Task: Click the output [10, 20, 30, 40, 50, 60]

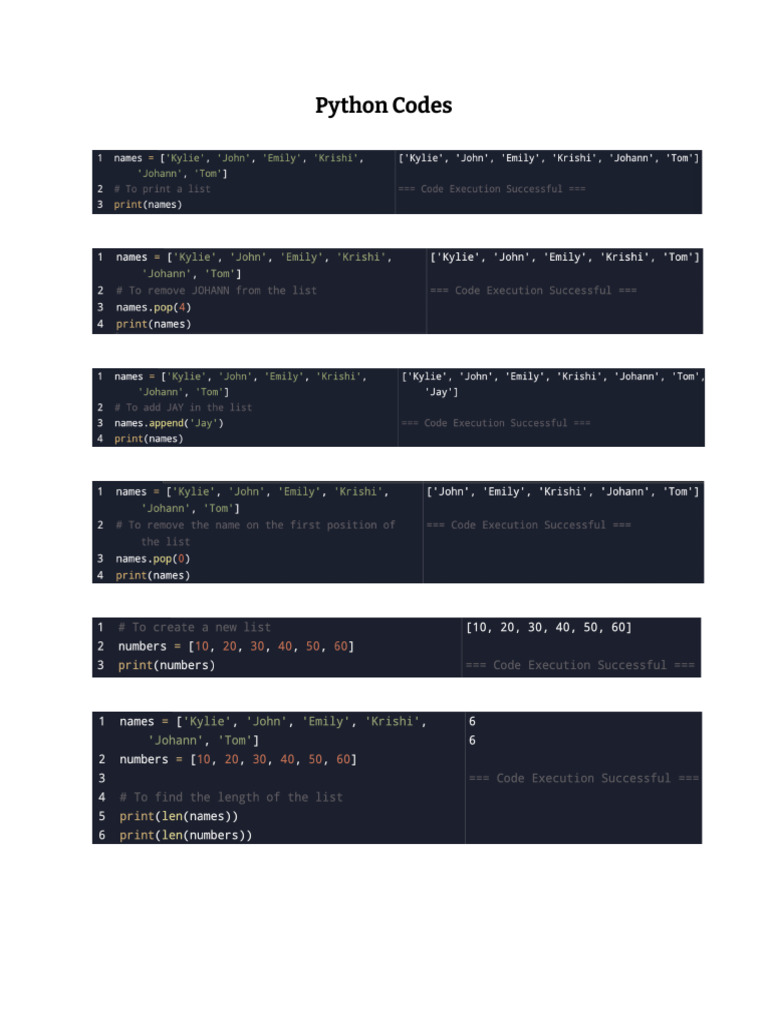Action: pos(549,627)
